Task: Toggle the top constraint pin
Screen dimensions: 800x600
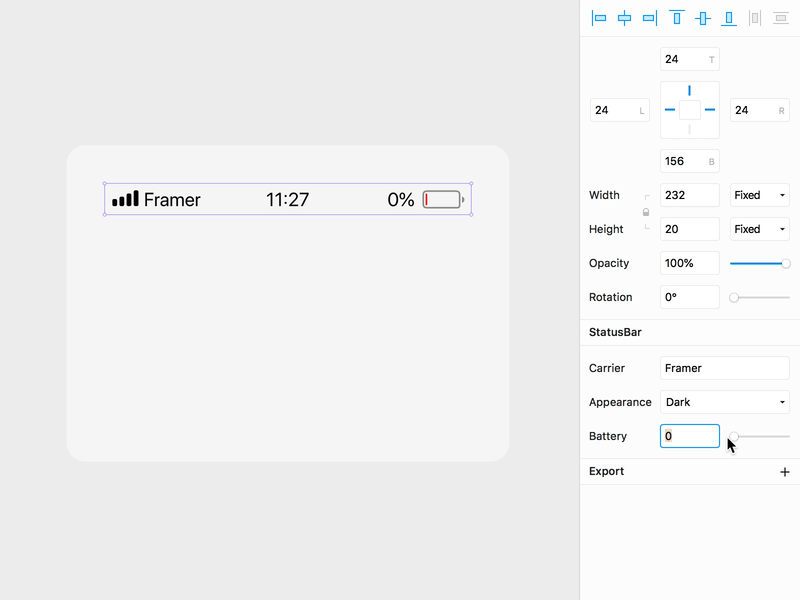Action: coord(689,91)
